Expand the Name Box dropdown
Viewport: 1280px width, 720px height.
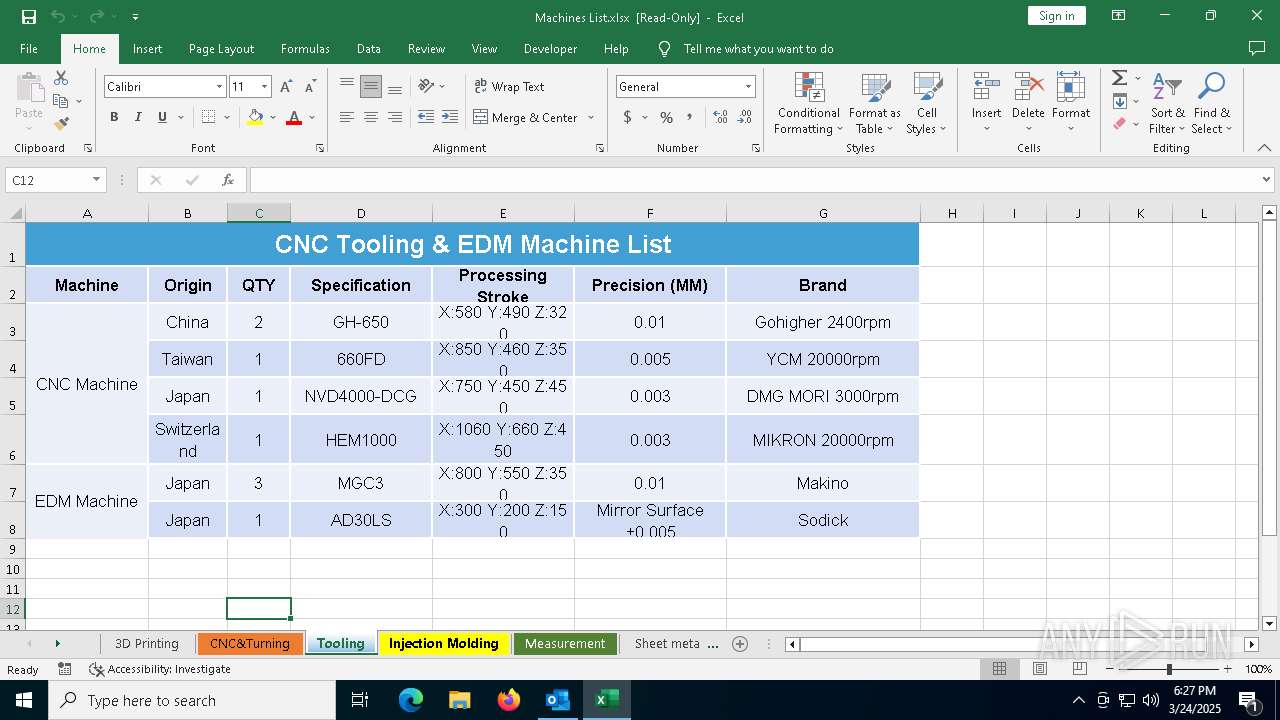pyautogui.click(x=96, y=180)
